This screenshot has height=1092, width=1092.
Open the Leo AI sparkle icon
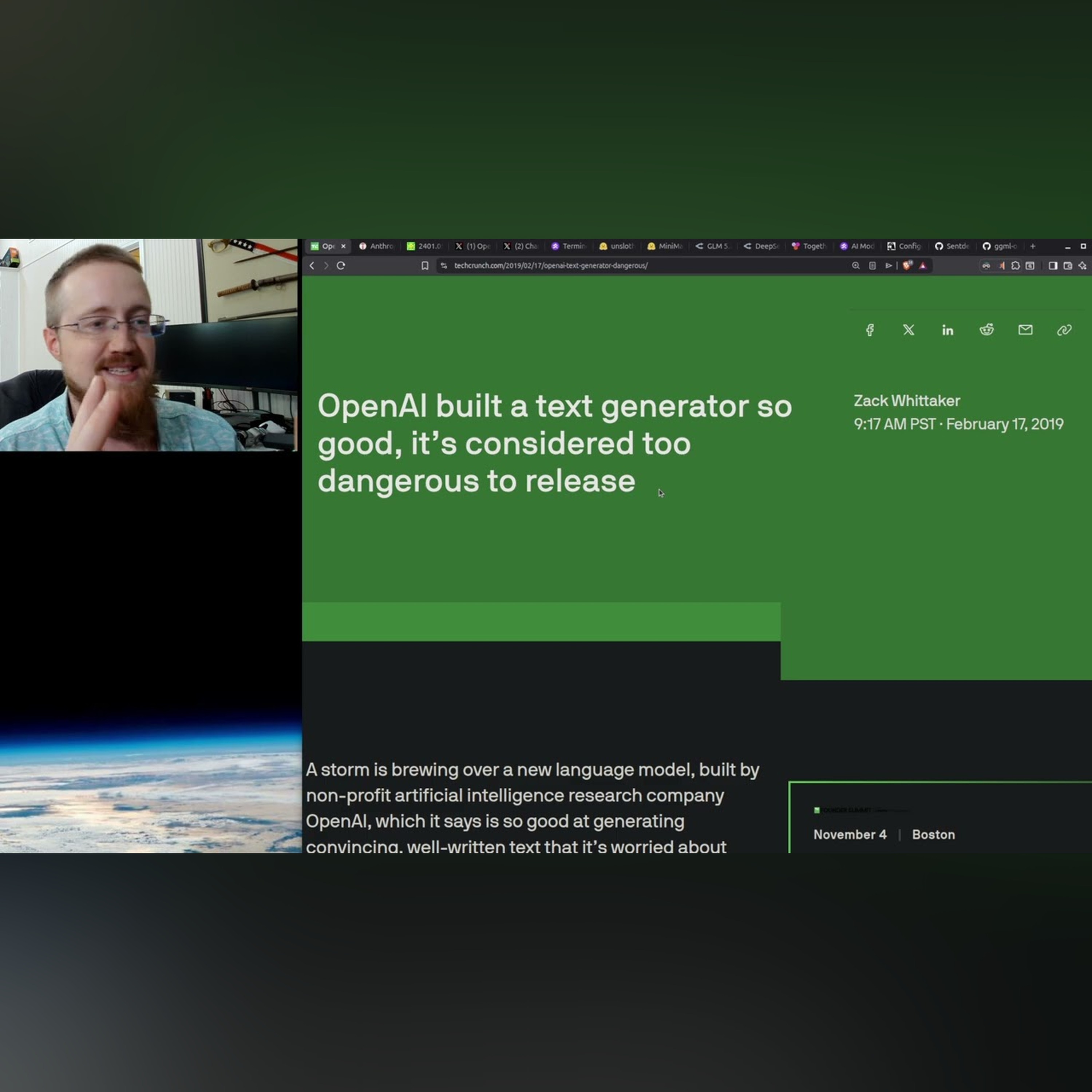(x=1083, y=266)
